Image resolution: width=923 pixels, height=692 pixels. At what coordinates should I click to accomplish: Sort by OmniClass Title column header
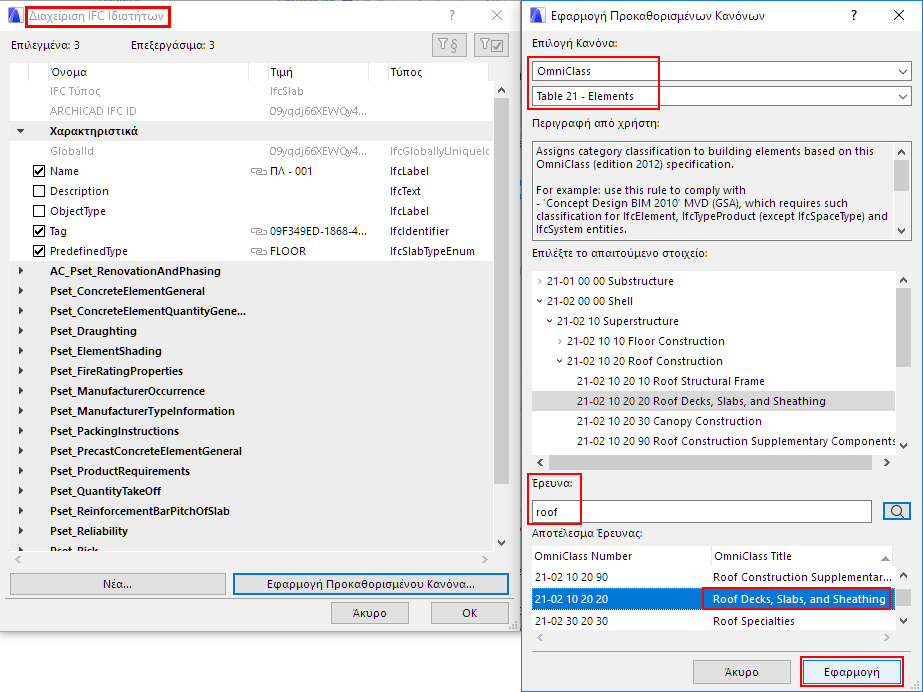coord(802,556)
